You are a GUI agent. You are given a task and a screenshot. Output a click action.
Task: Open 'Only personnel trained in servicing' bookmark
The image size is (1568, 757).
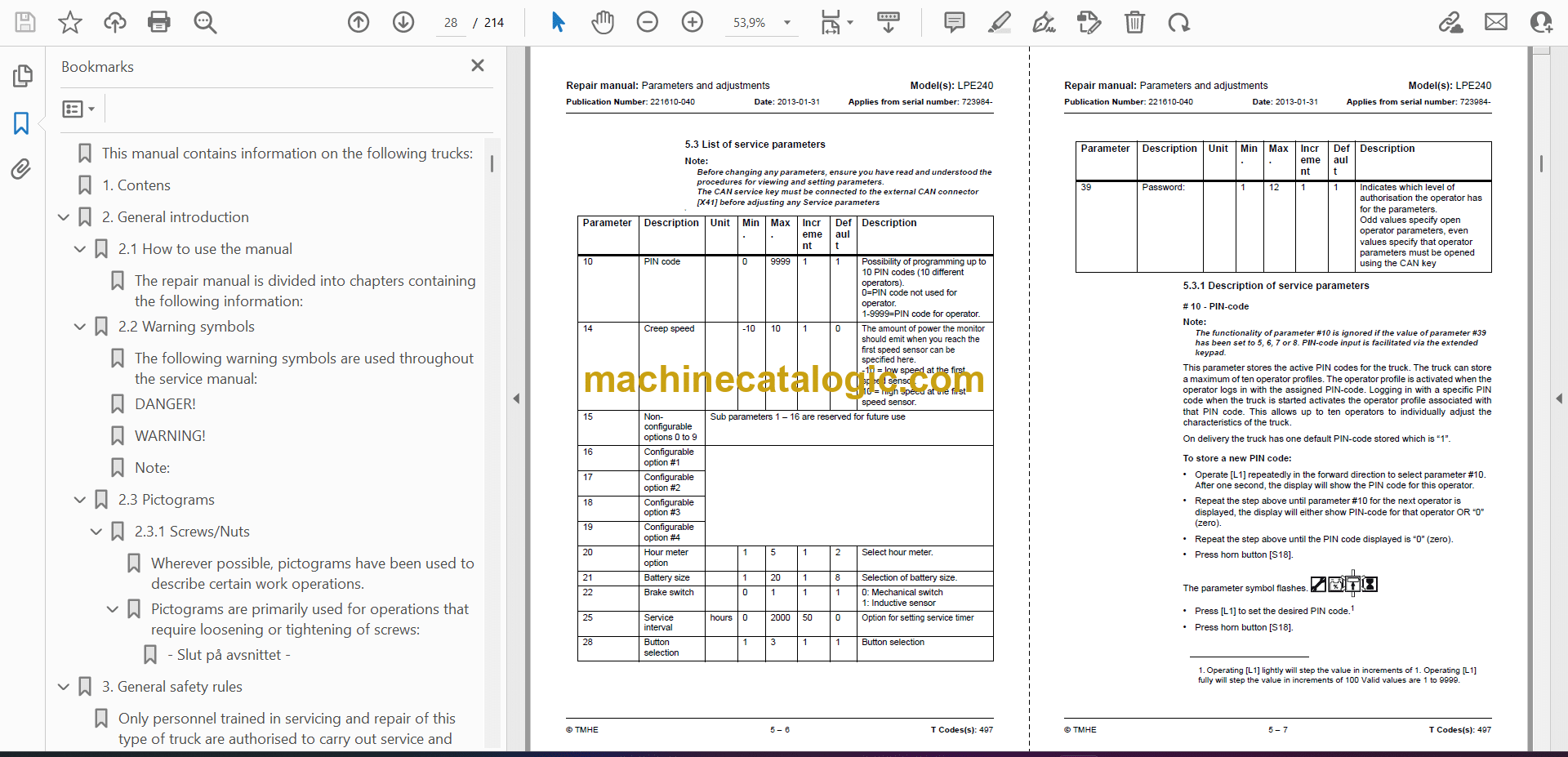[287, 728]
